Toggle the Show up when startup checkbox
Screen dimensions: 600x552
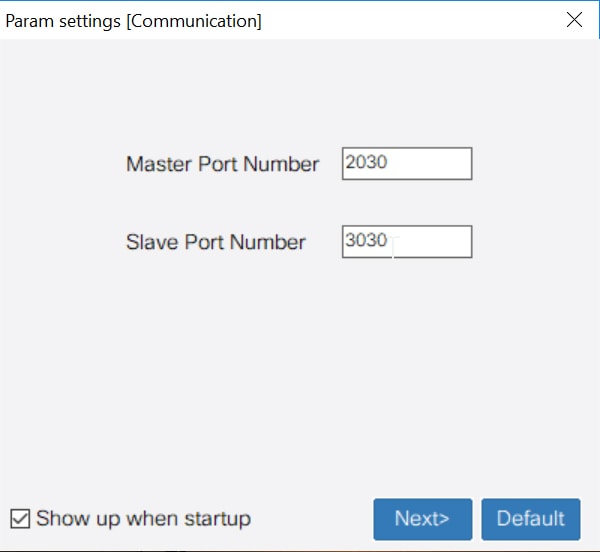20,518
